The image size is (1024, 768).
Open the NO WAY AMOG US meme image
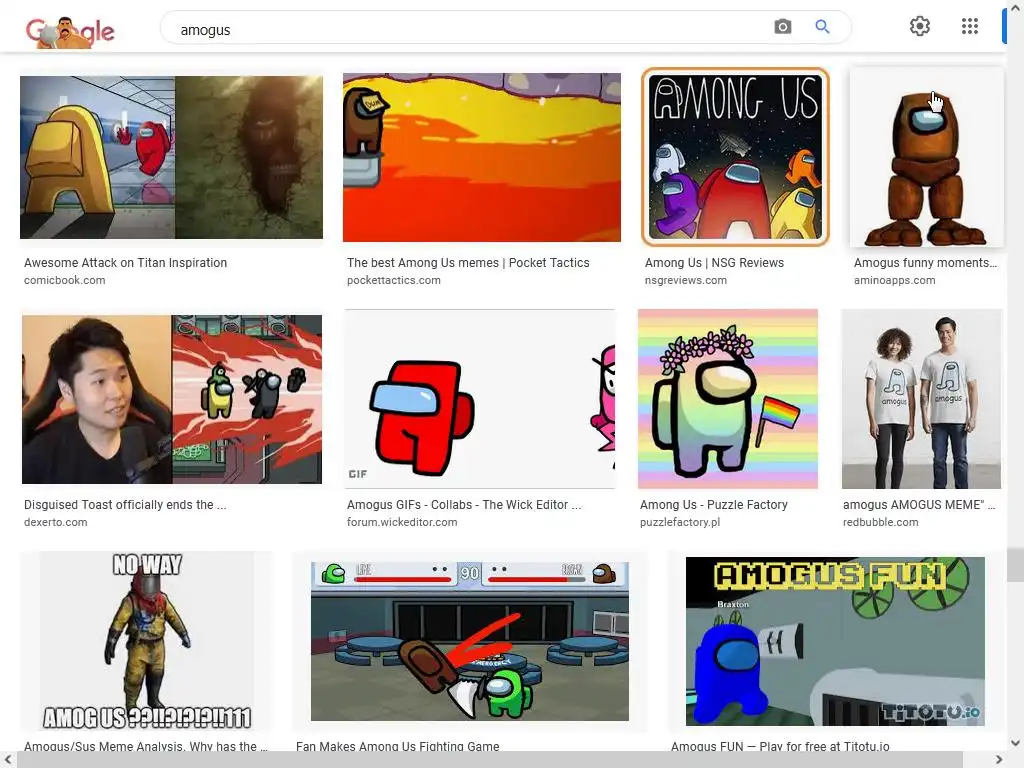click(x=147, y=640)
